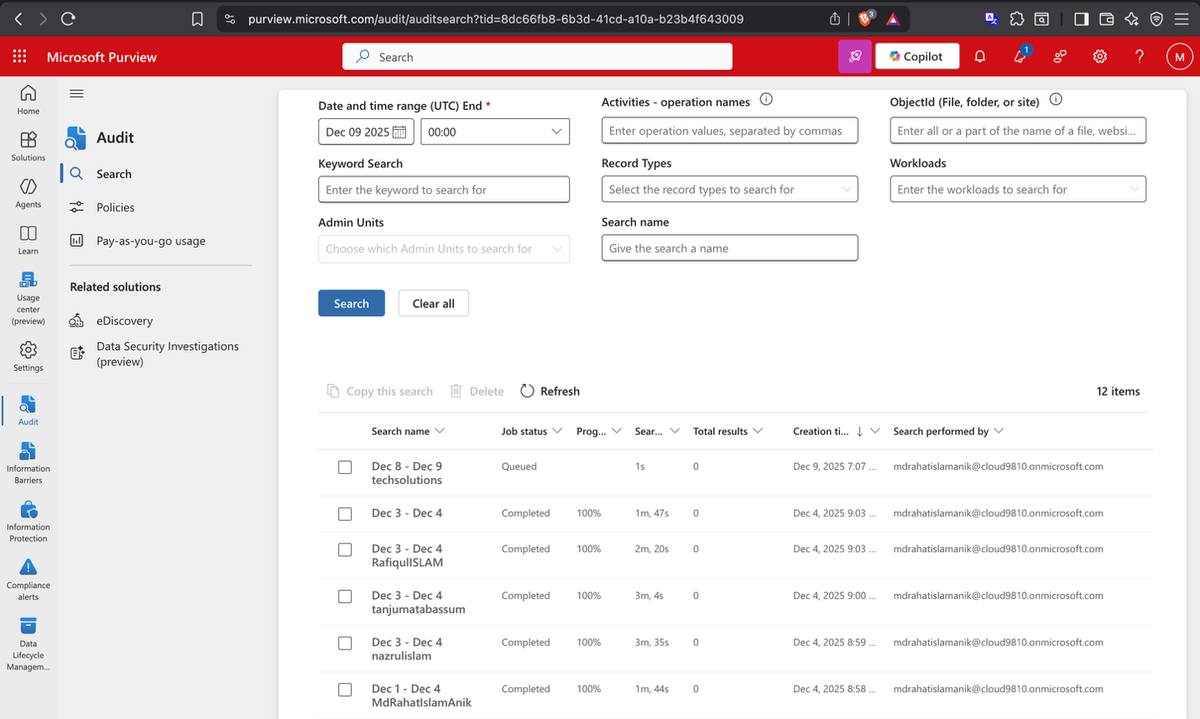Open the Admin Units dropdown
This screenshot has width=1200, height=719.
tap(443, 249)
